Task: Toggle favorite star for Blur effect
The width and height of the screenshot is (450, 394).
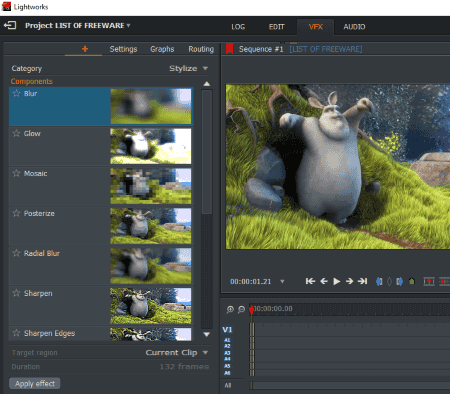Action: [x=16, y=93]
